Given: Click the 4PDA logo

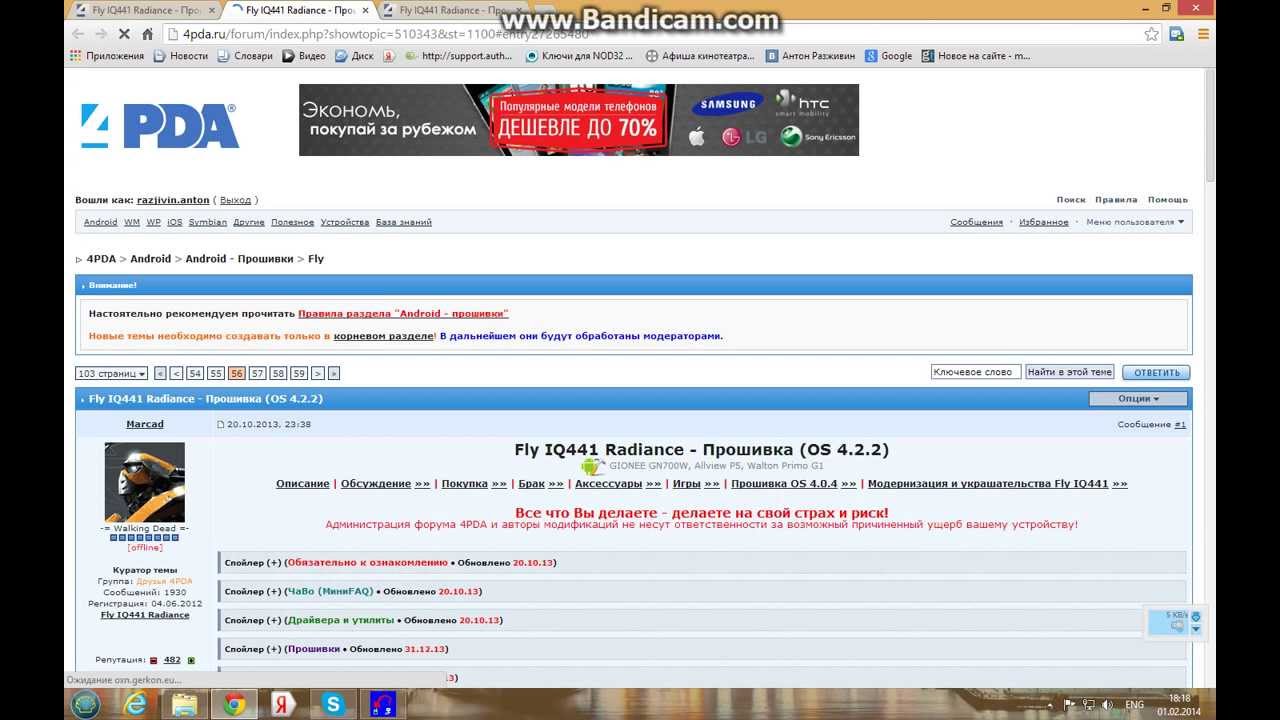Looking at the screenshot, I should (159, 126).
